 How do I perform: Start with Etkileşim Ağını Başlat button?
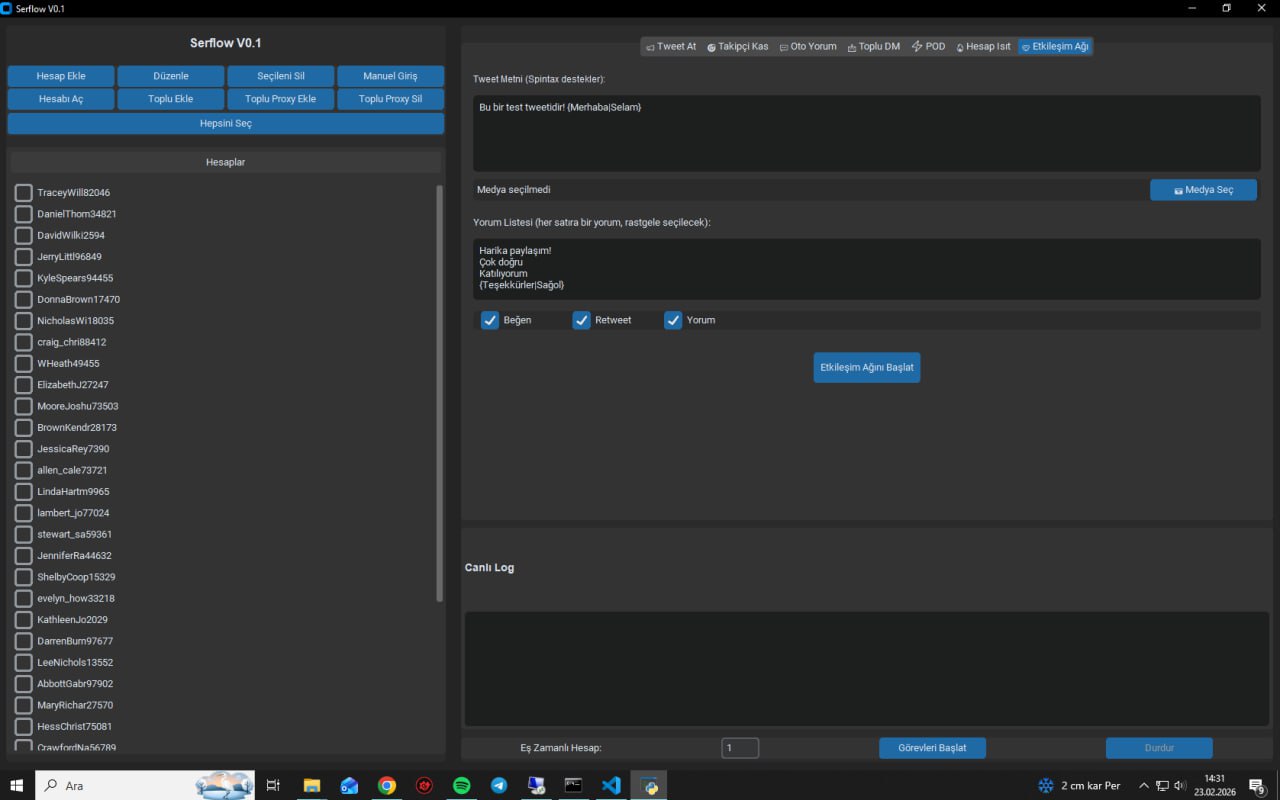click(x=867, y=367)
